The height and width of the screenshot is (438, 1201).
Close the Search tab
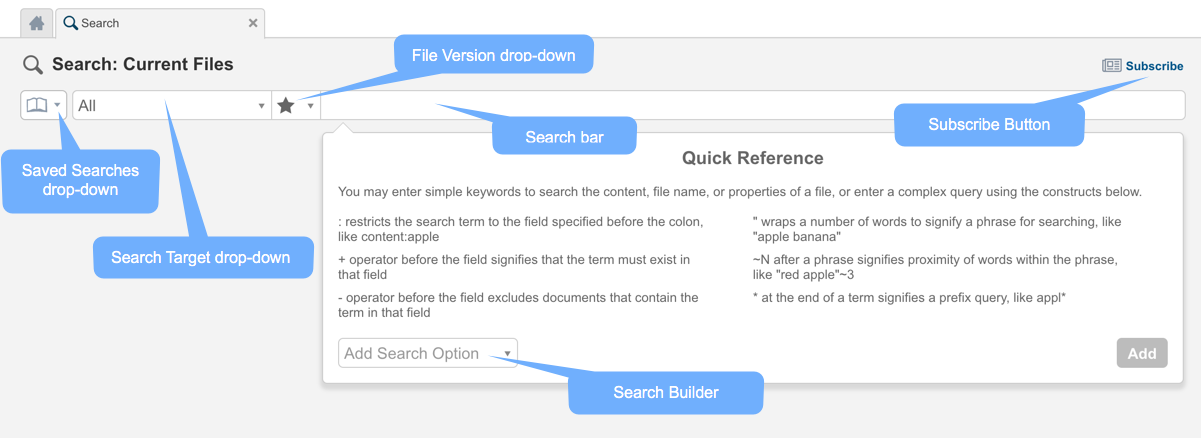[x=253, y=23]
